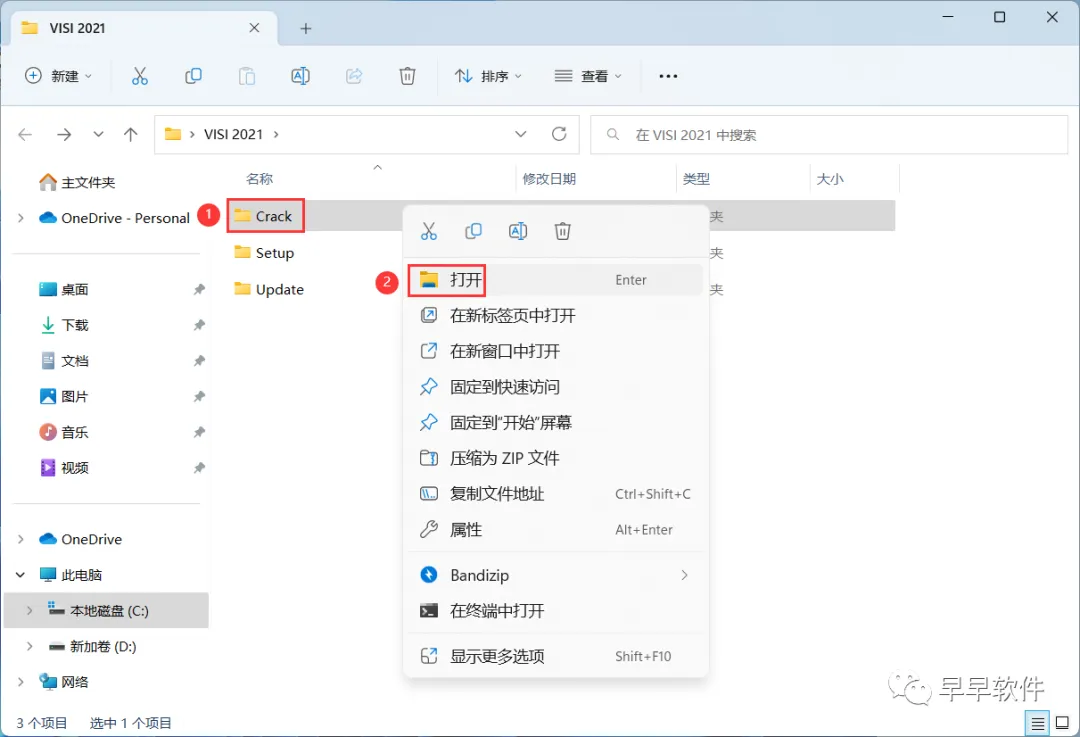Select the Setup folder
The image size is (1080, 737).
tap(264, 253)
